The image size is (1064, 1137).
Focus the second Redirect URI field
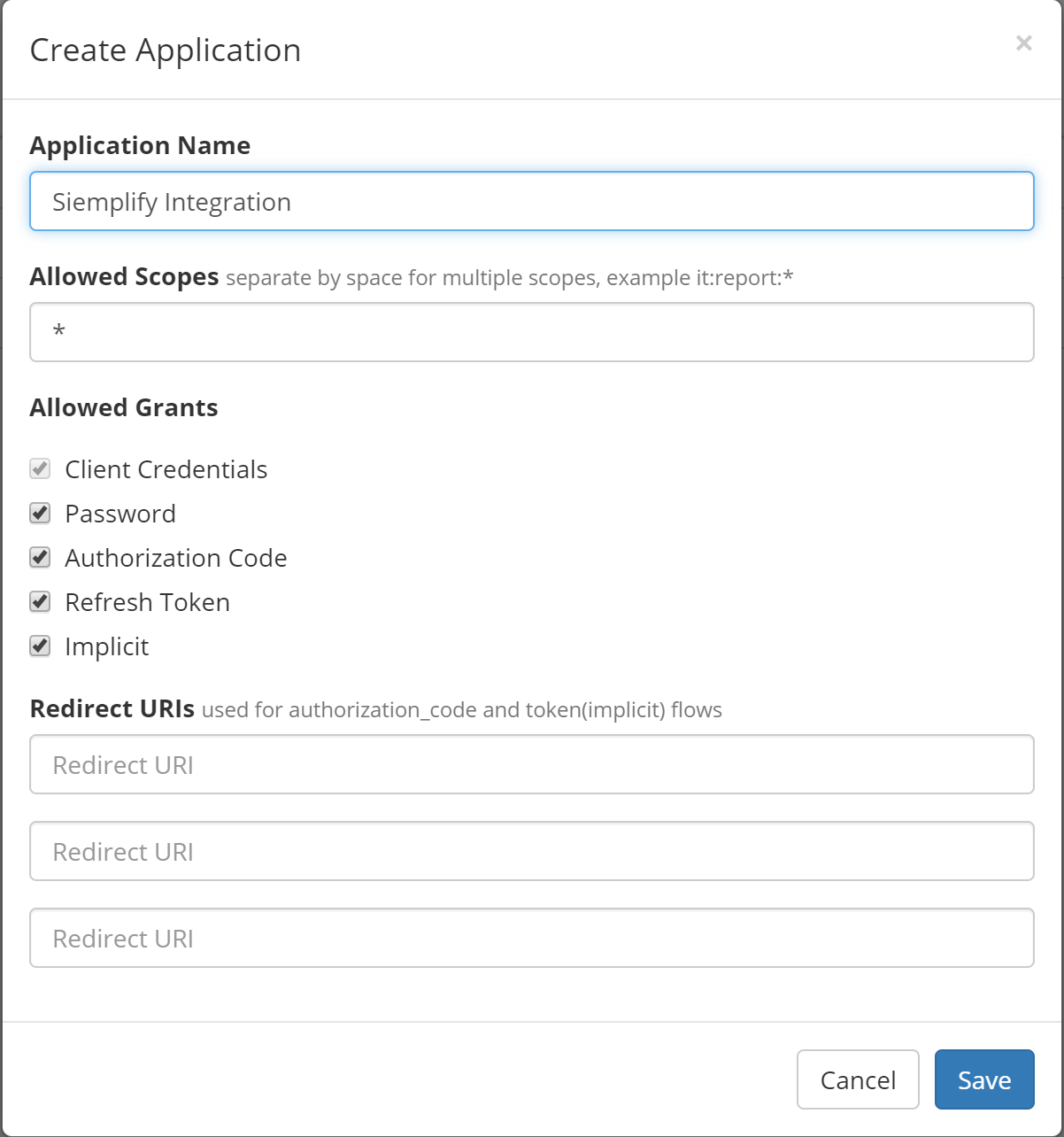(531, 851)
